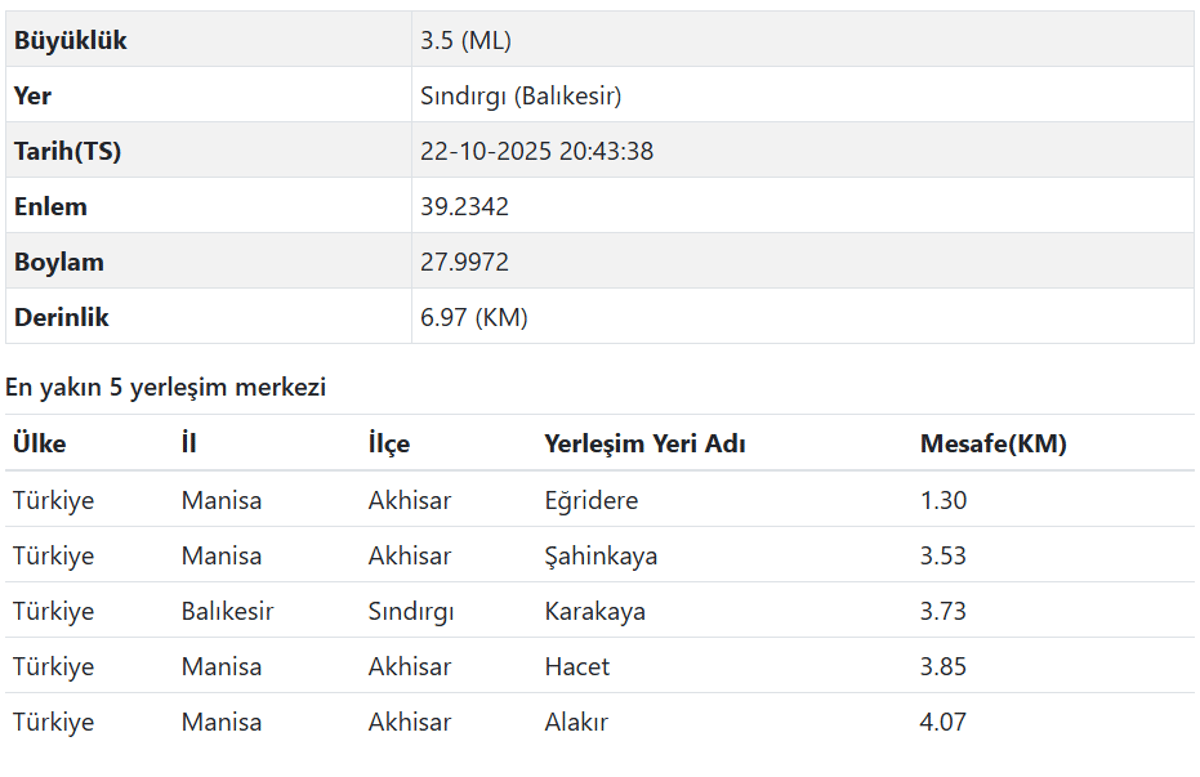This screenshot has height=777, width=1200.
Task: Click the Yerleşim Yeri Adı column header
Action: (645, 444)
